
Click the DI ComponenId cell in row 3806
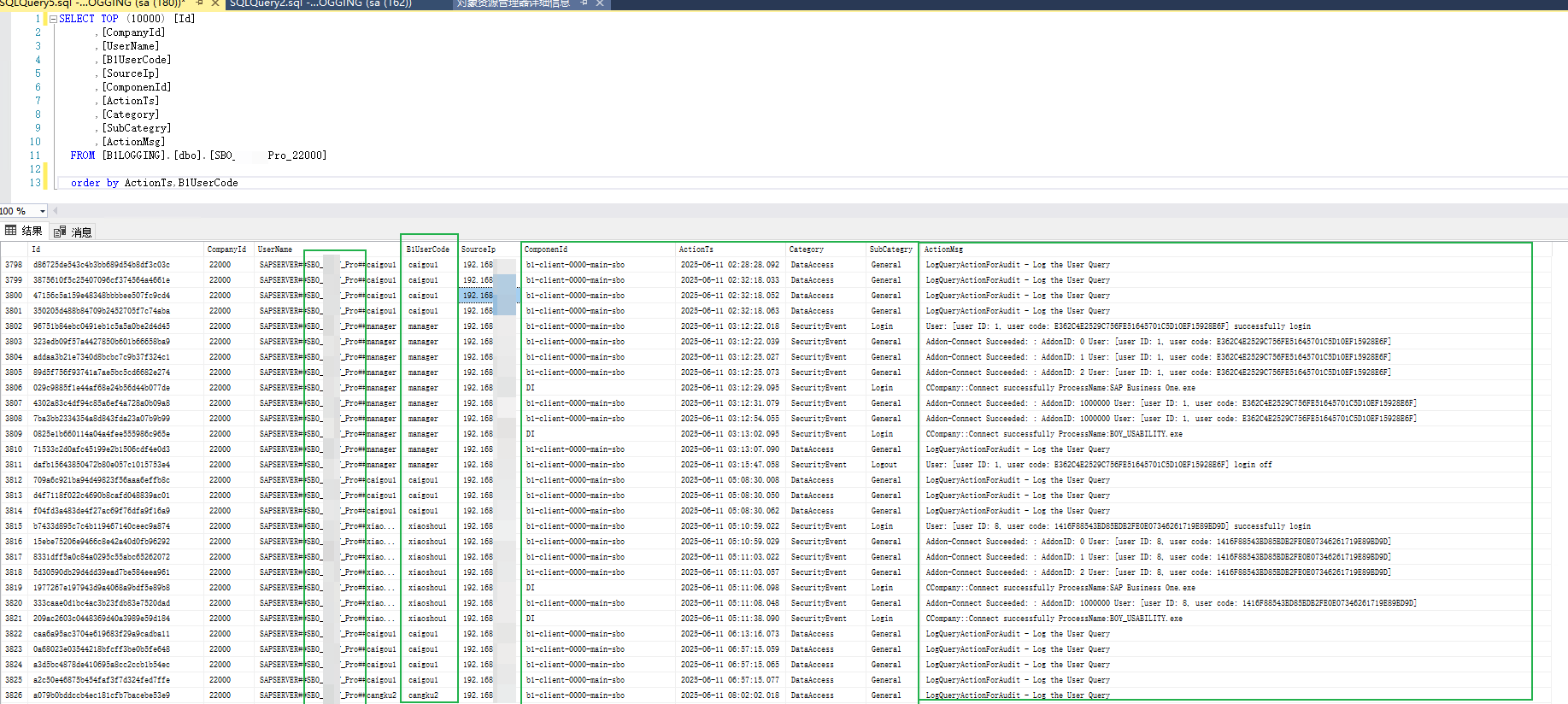click(x=598, y=388)
